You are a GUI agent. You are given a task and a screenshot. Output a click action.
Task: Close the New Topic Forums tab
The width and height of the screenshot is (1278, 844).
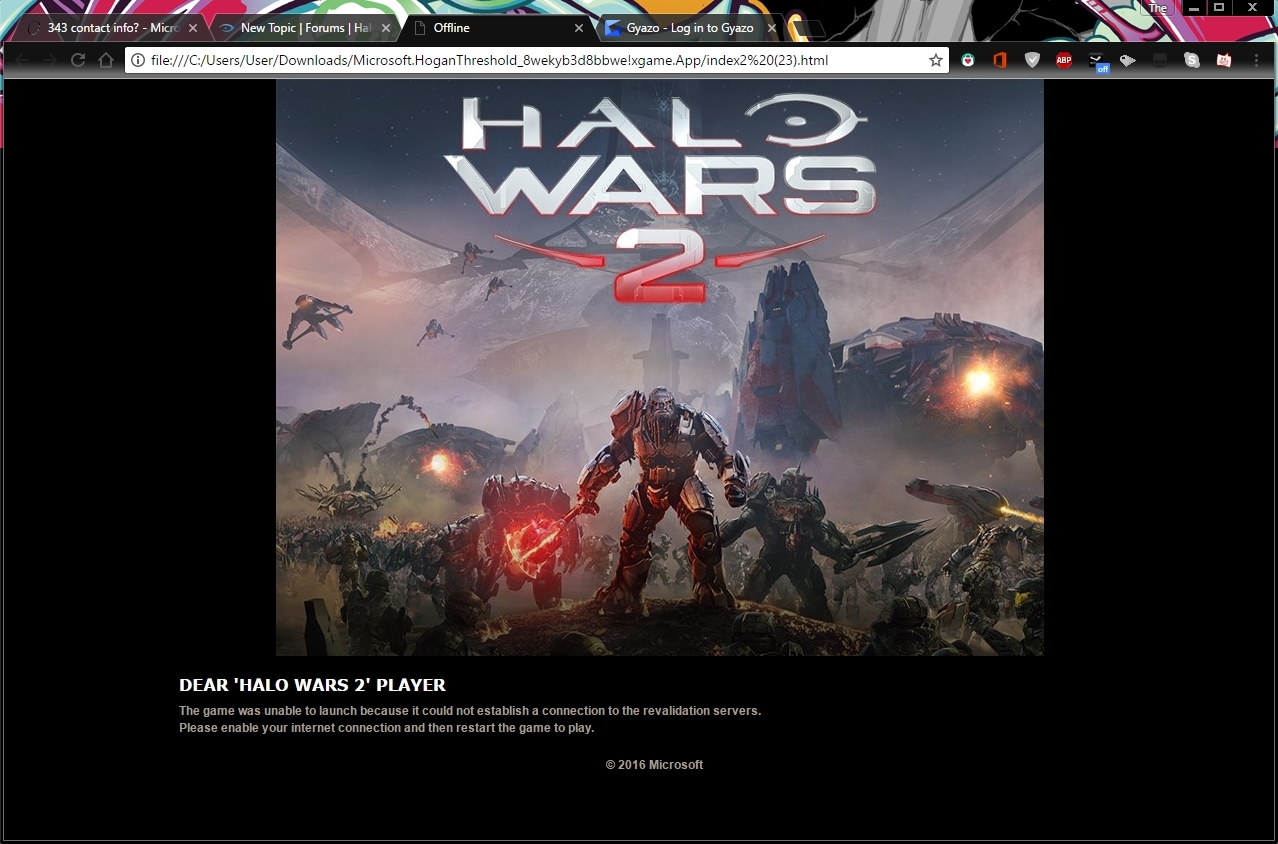(386, 28)
